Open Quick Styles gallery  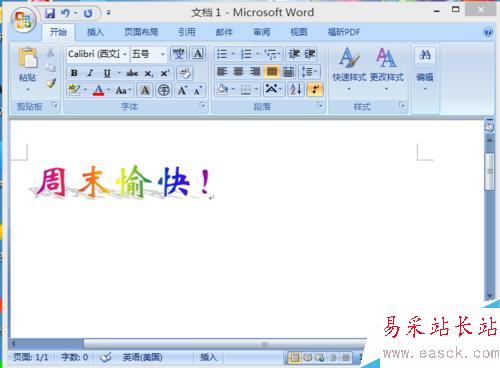(349, 69)
